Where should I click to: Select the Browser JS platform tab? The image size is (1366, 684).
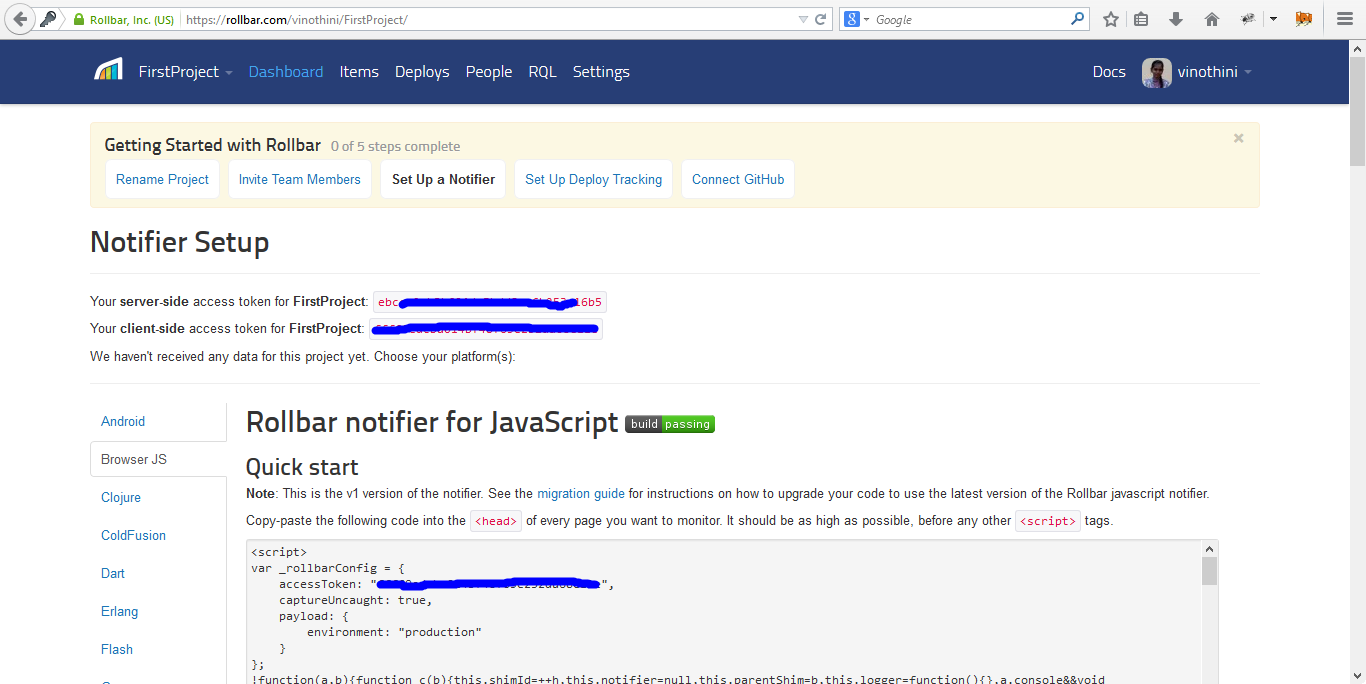pyautogui.click(x=158, y=460)
